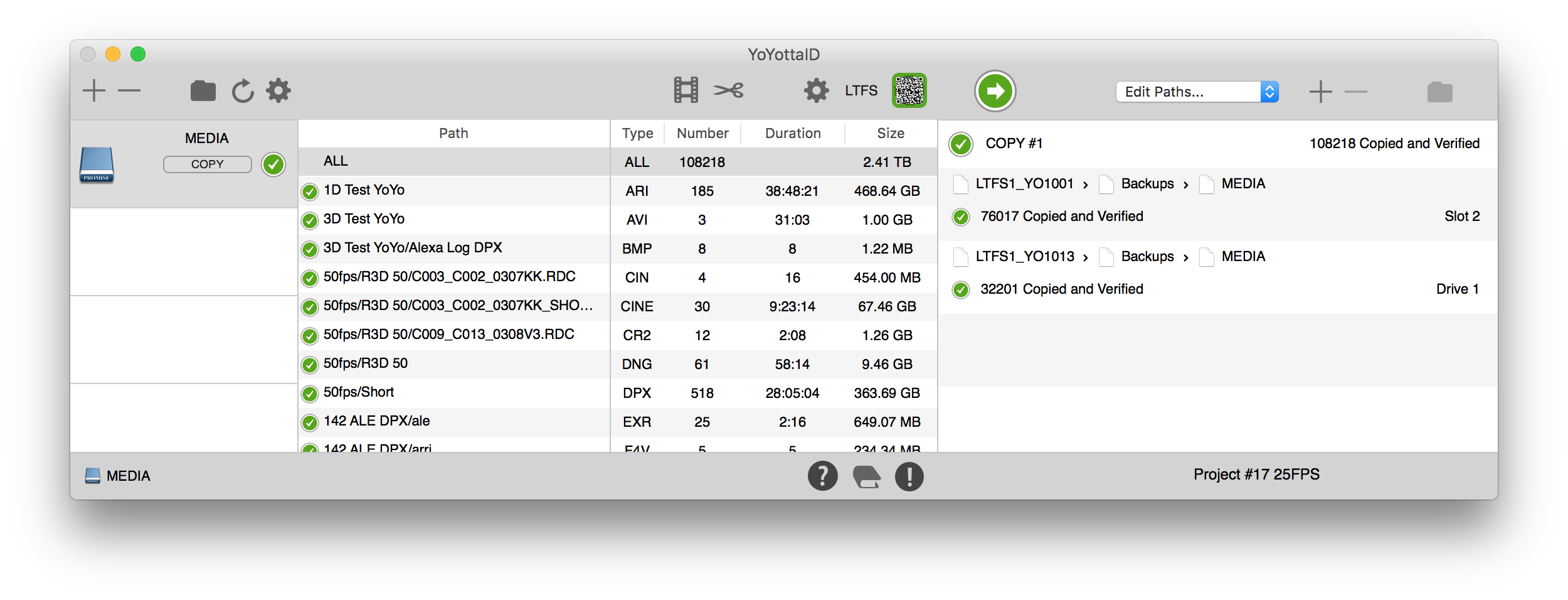
Task: Select the DPX type row
Action: pos(774,393)
